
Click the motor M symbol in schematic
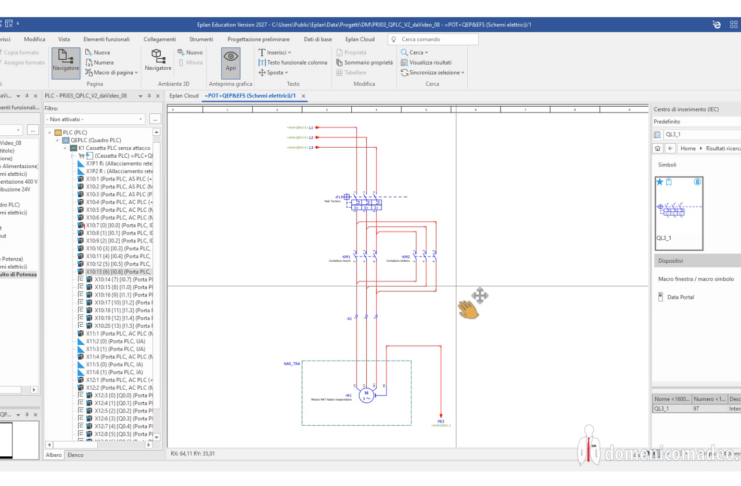(x=366, y=395)
